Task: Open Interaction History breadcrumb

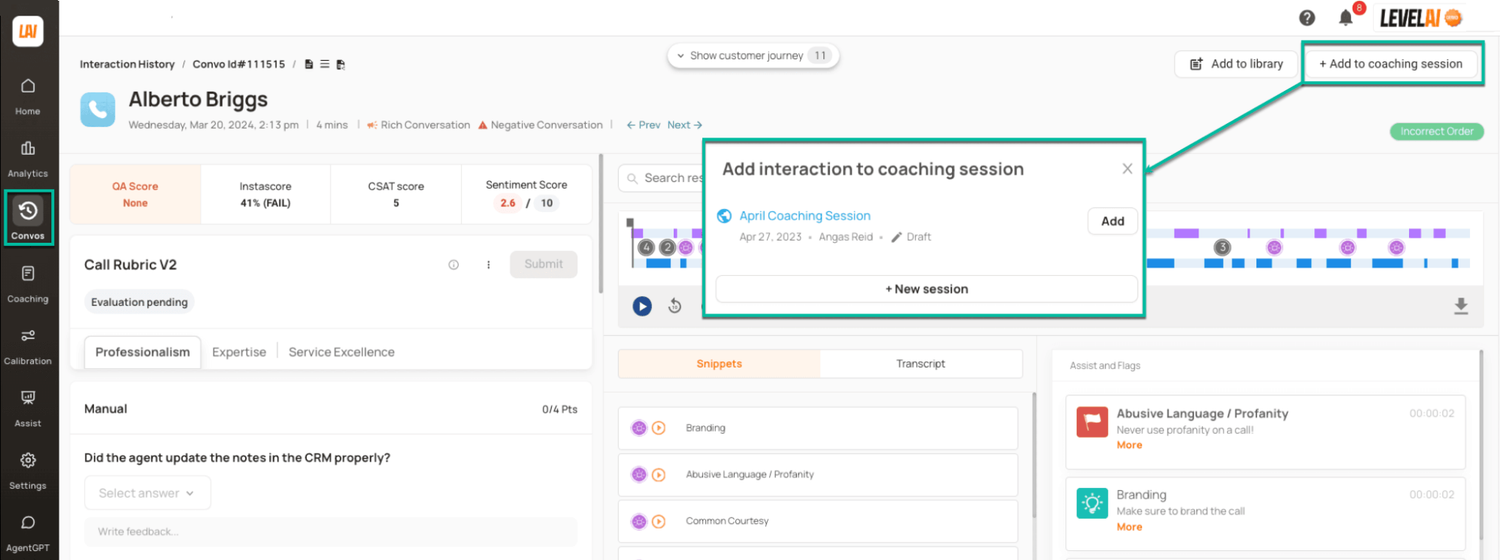Action: point(127,64)
